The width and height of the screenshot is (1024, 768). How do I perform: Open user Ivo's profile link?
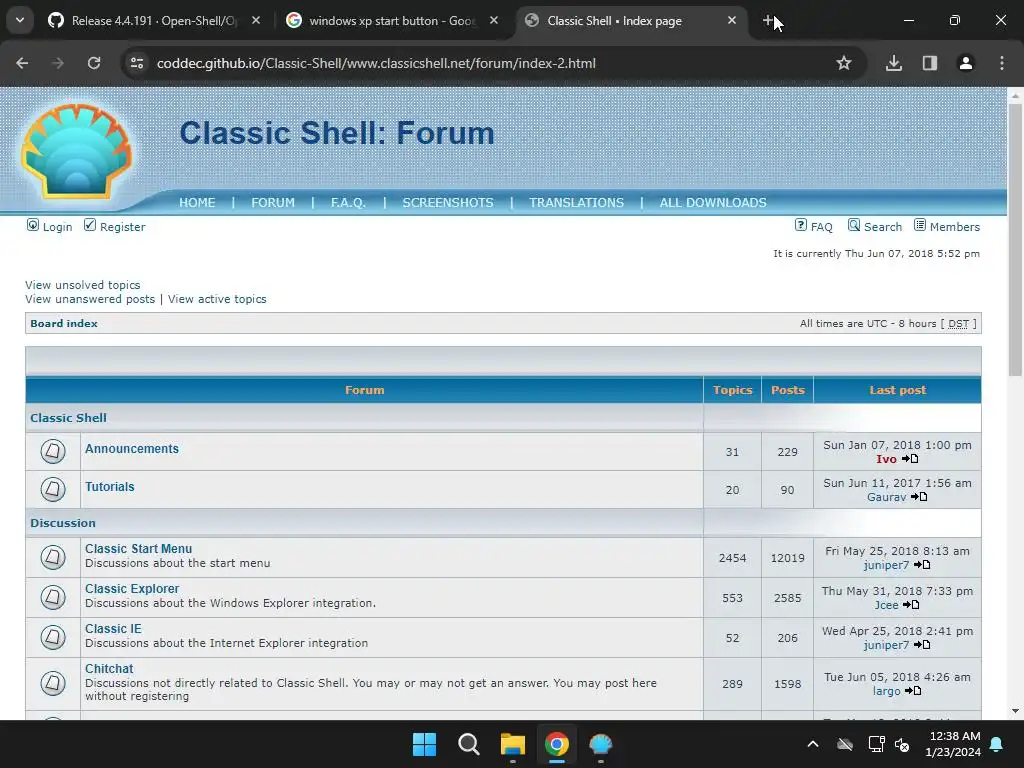886,459
